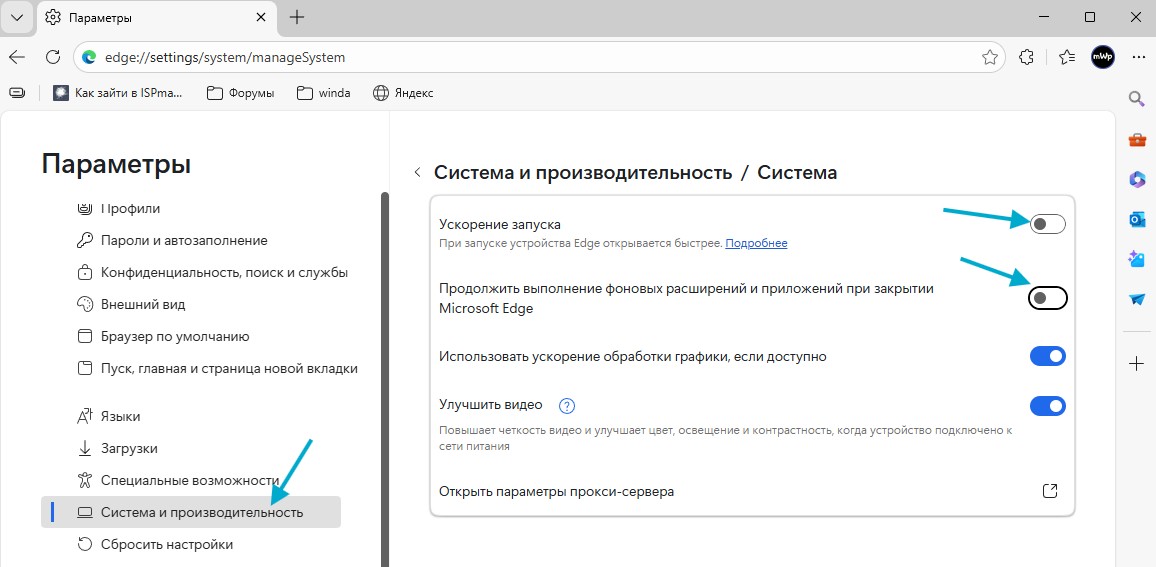Open the Яндекс bookmark
Image resolution: width=1156 pixels, height=567 pixels.
(403, 93)
